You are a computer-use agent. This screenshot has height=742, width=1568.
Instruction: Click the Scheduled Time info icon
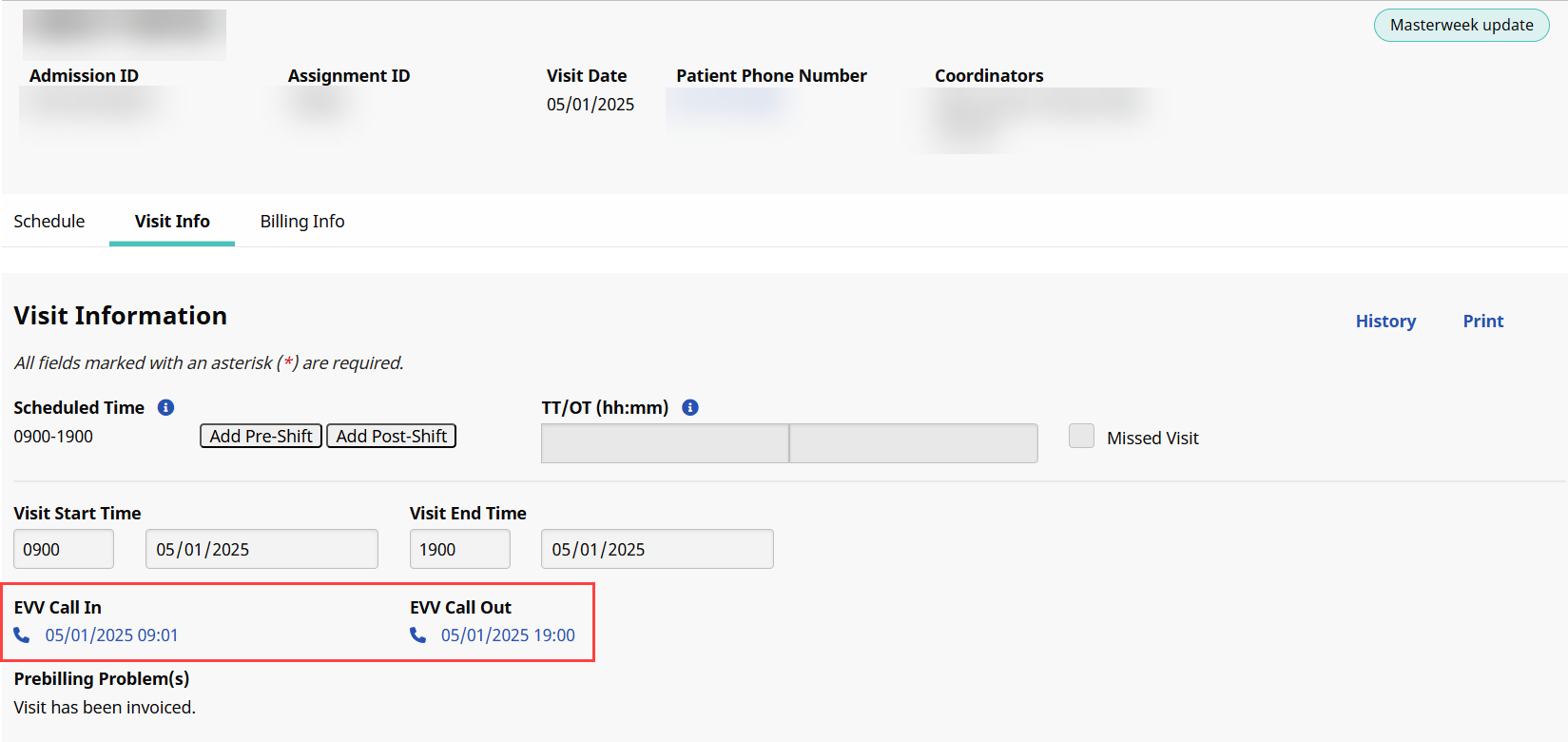pos(165,407)
